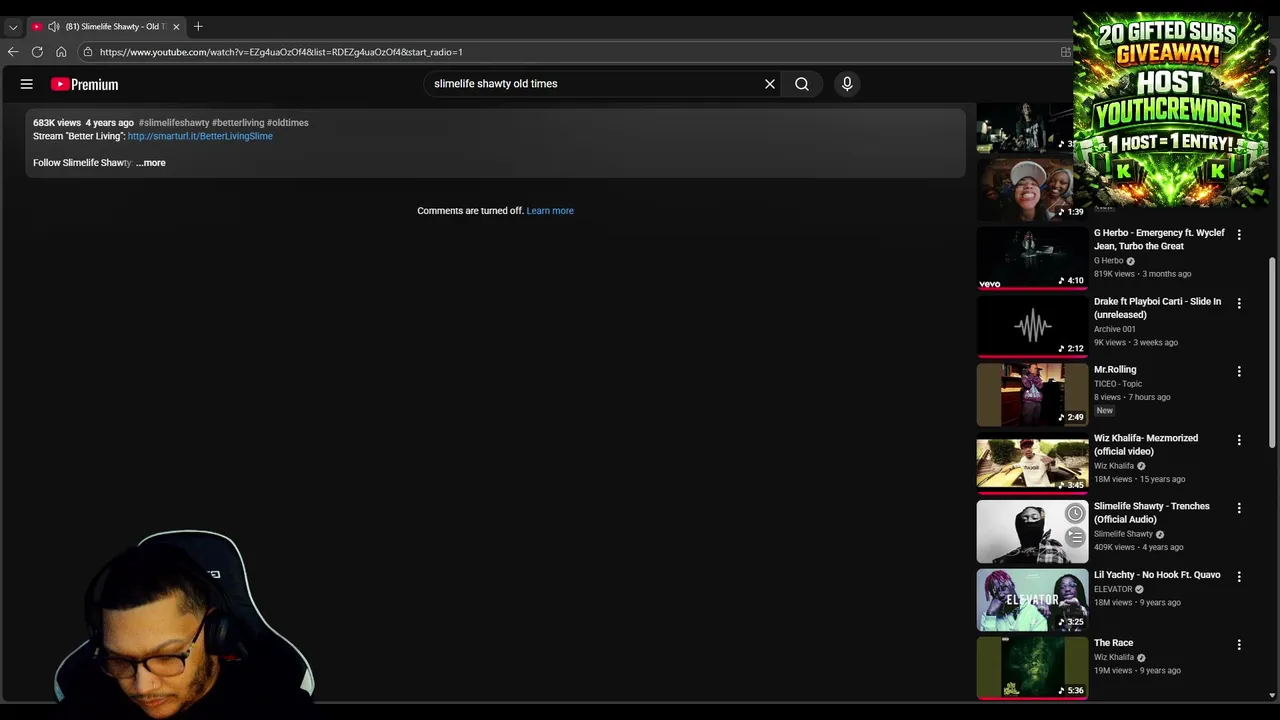
Task: Open title 'Lil Yachty - No Hook Ft. Quavo'
Action: [1157, 575]
